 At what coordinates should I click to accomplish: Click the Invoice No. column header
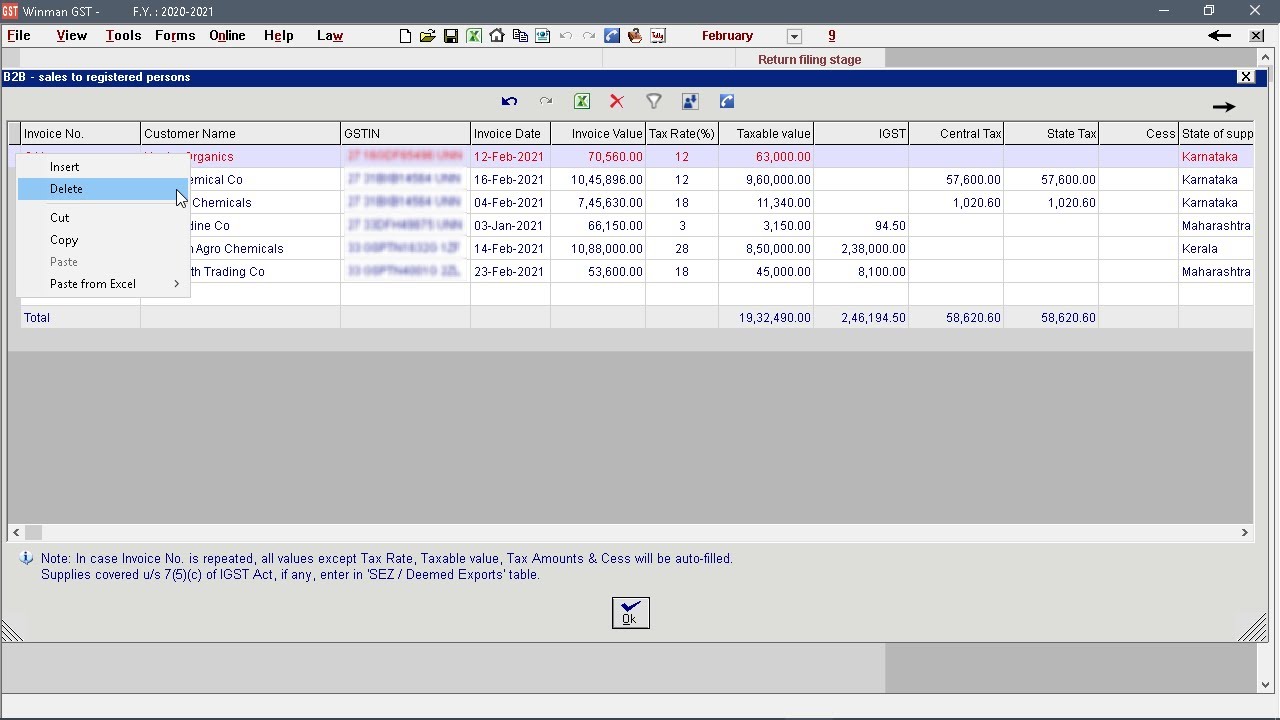[x=81, y=134]
